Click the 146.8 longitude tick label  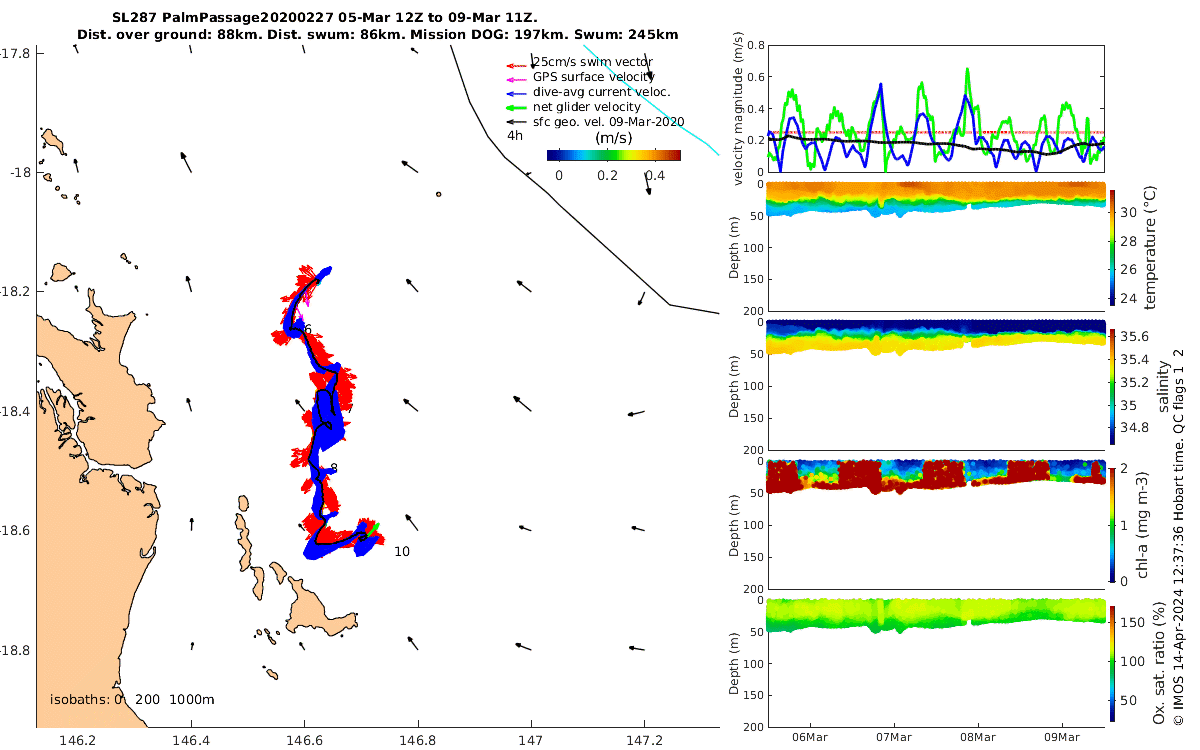click(x=417, y=740)
